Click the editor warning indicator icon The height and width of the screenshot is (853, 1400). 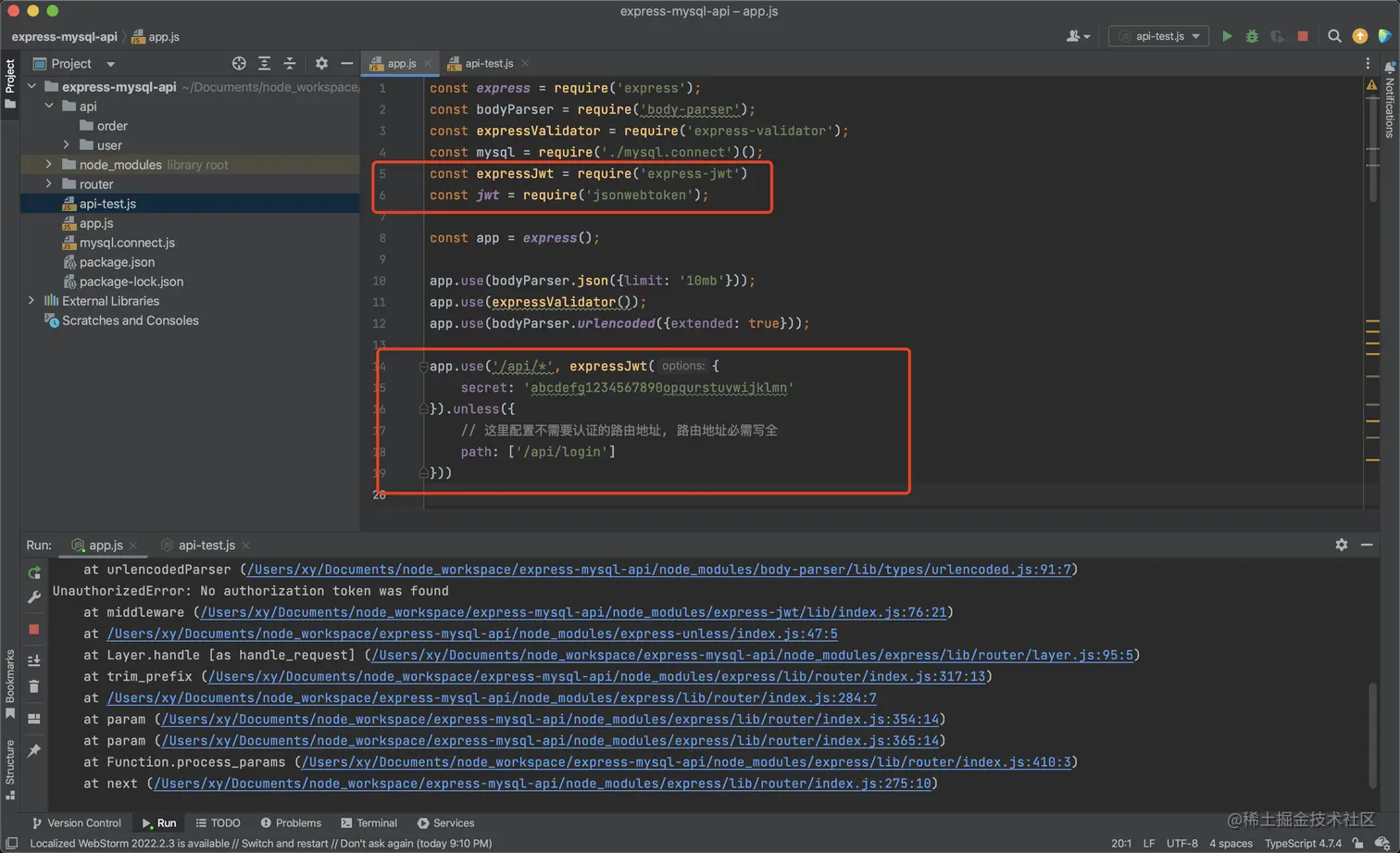pyautogui.click(x=1371, y=85)
